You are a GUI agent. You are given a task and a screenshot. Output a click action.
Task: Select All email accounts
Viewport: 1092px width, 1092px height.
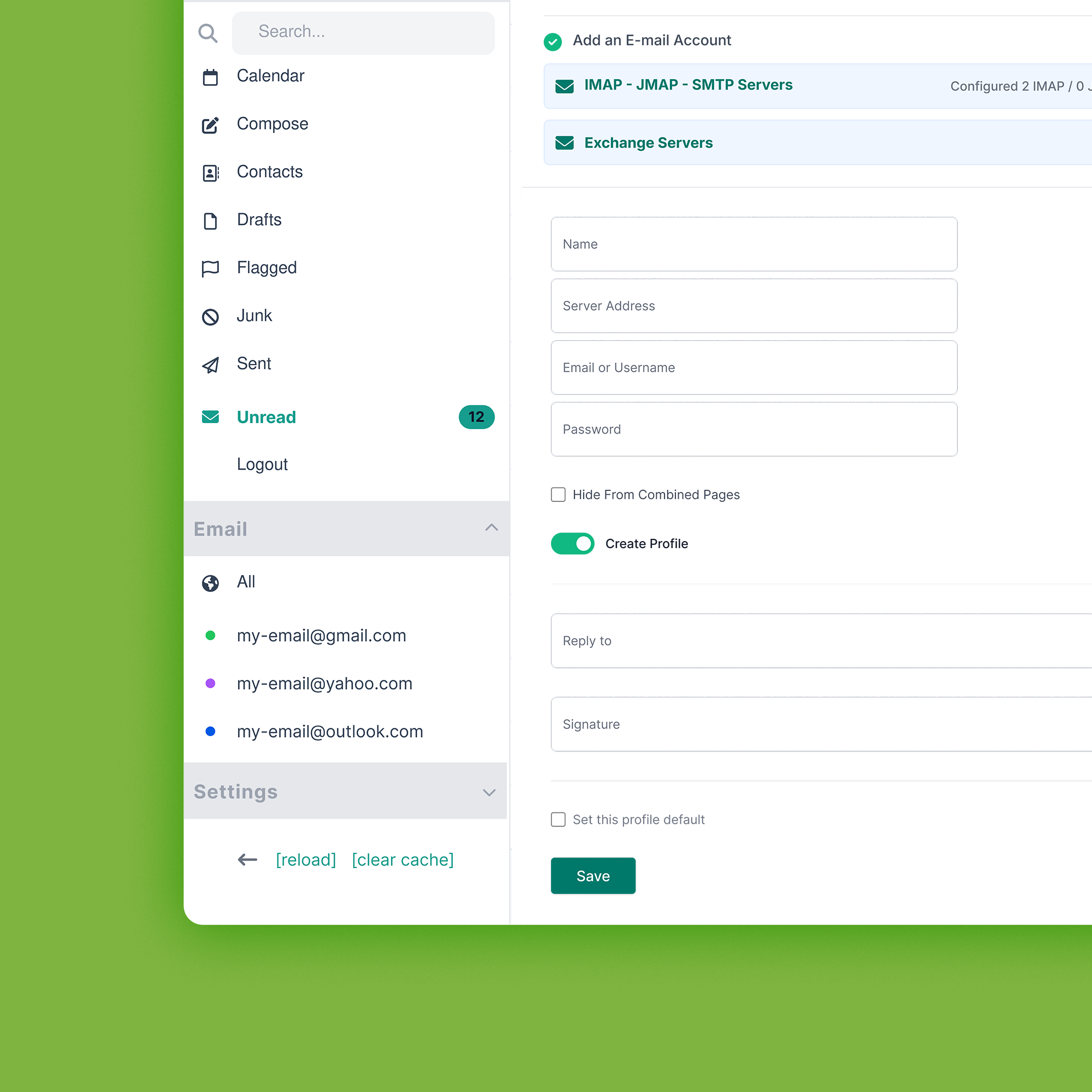(246, 581)
